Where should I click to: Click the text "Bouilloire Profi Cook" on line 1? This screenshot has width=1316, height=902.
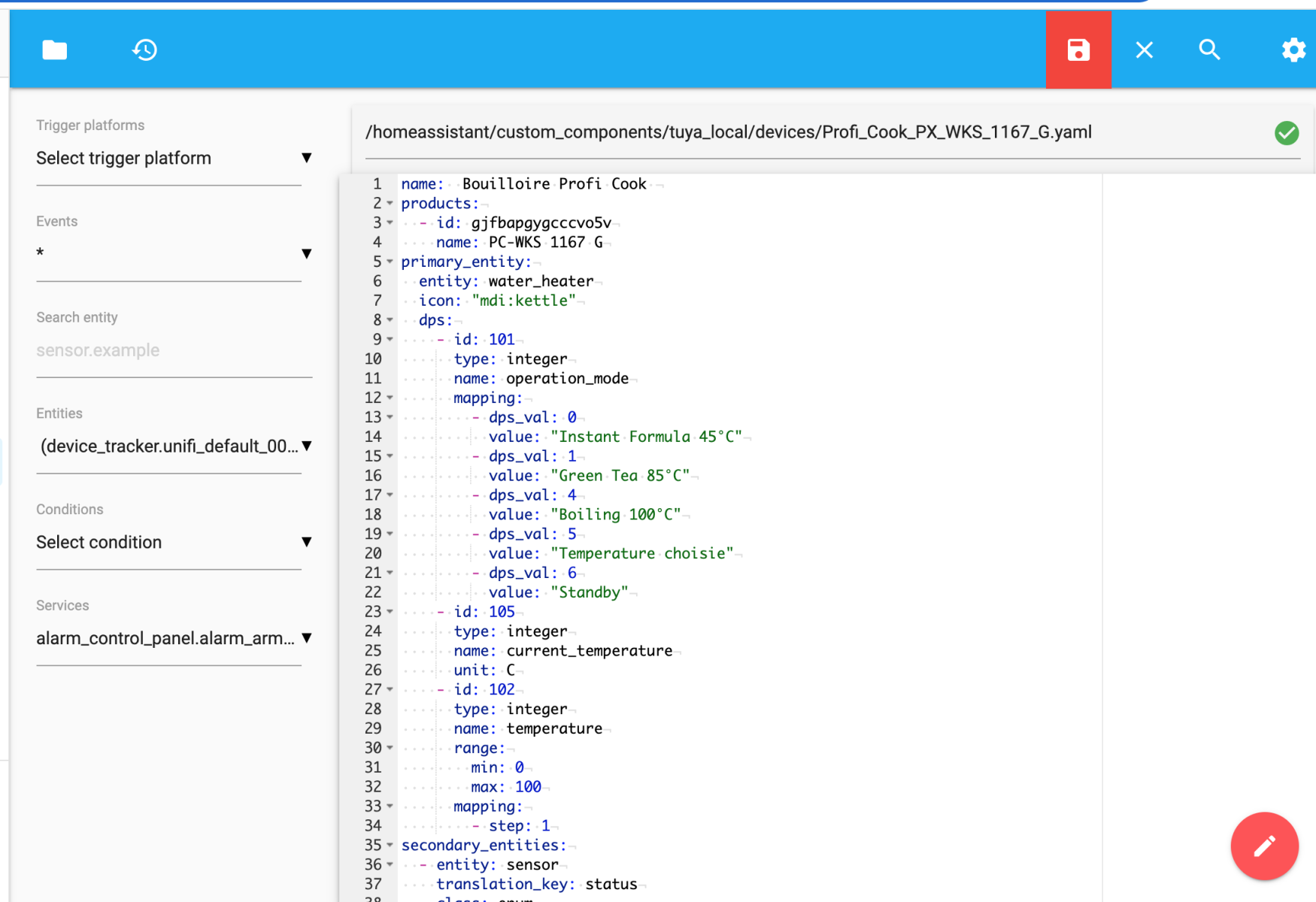(554, 184)
